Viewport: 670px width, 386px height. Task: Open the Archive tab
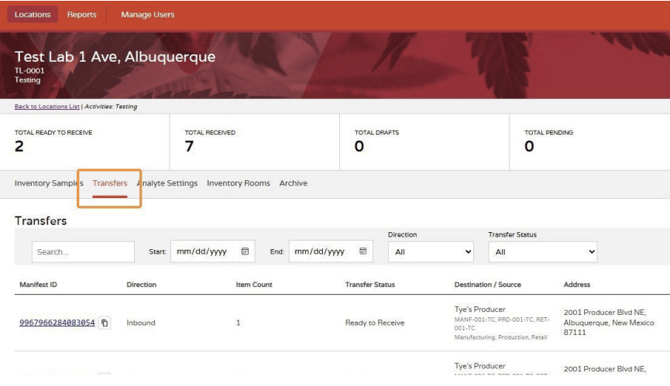pos(293,183)
